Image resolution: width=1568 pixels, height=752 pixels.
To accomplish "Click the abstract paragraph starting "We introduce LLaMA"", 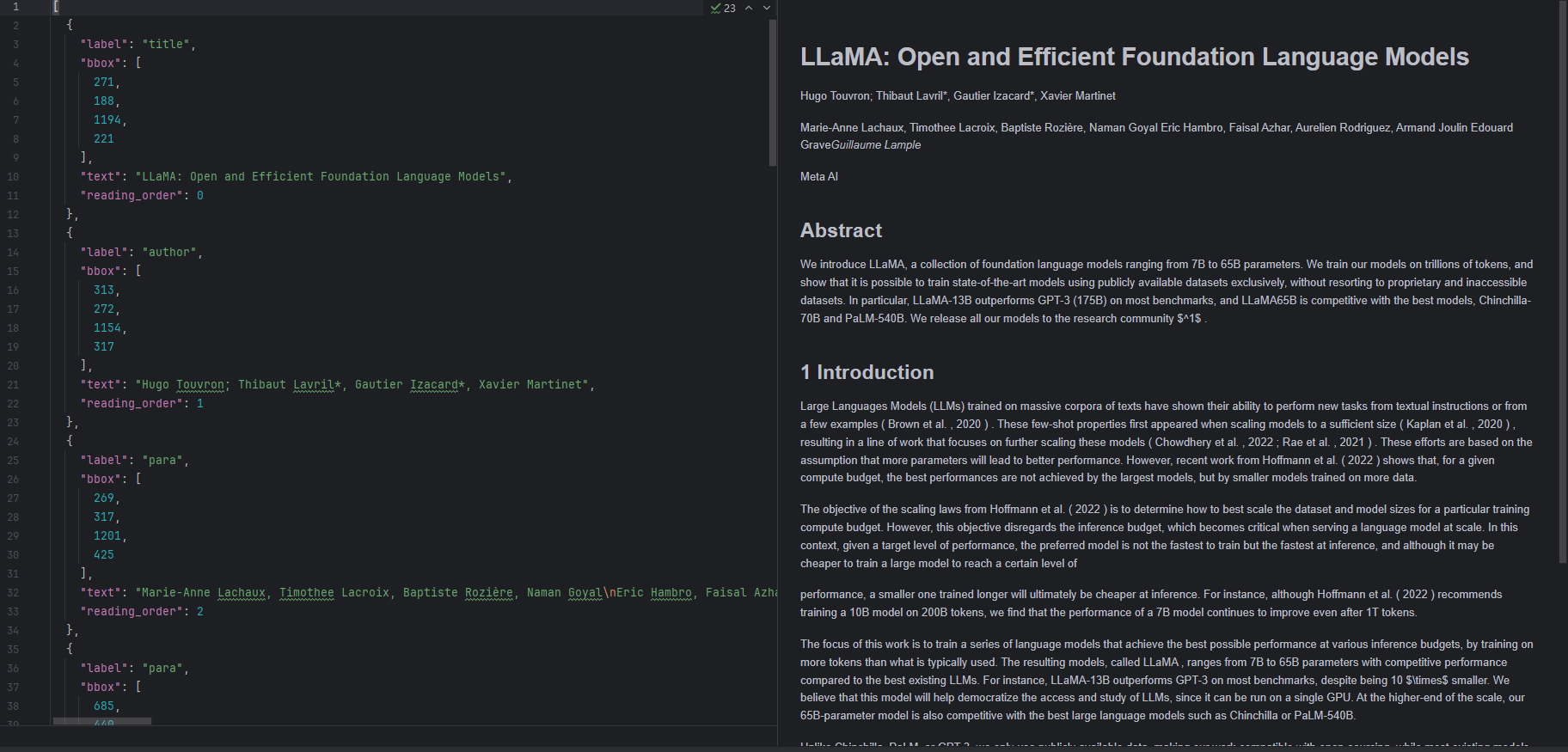I will click(1167, 291).
